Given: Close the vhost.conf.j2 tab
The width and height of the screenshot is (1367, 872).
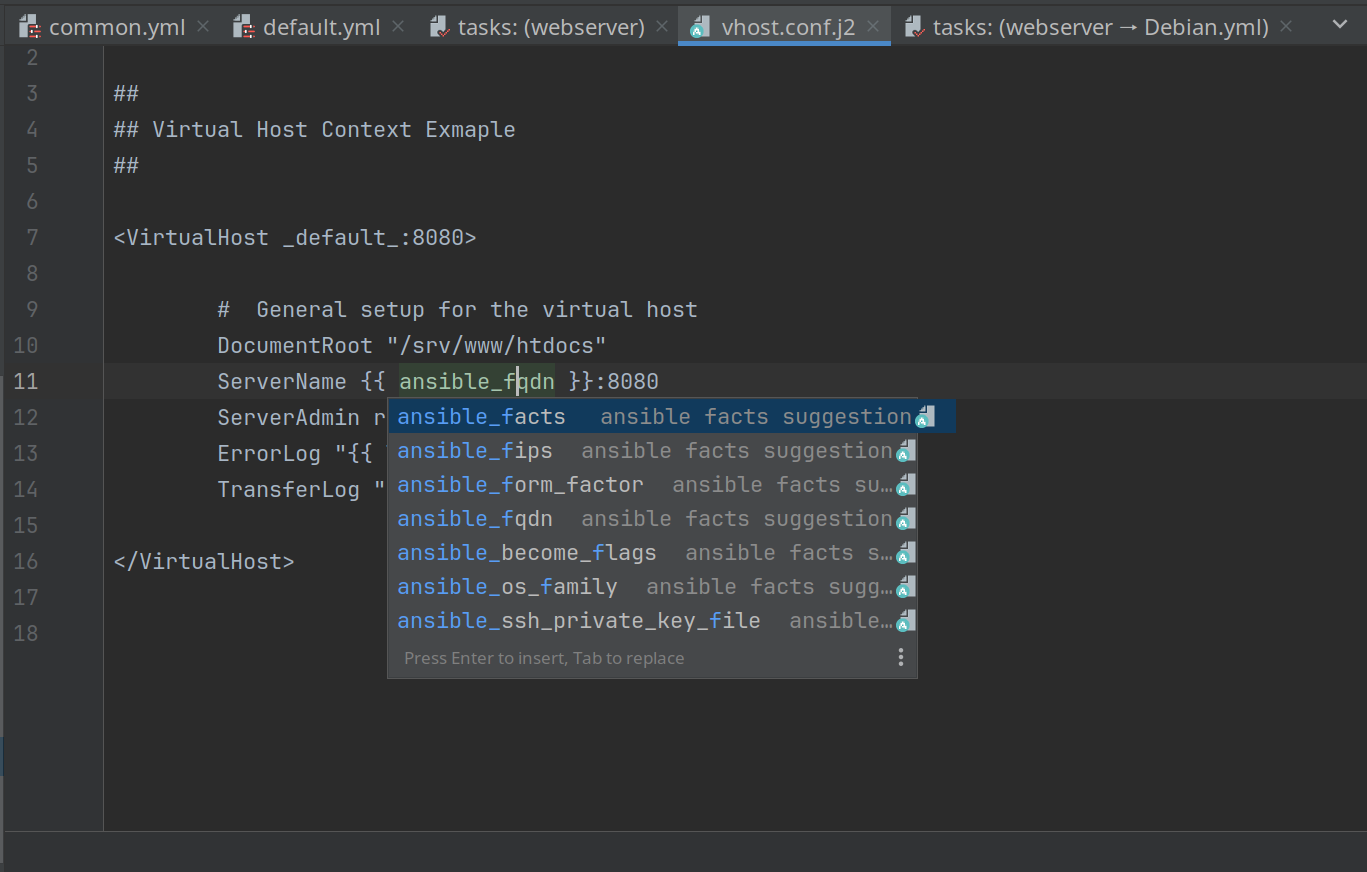Looking at the screenshot, I should [874, 27].
